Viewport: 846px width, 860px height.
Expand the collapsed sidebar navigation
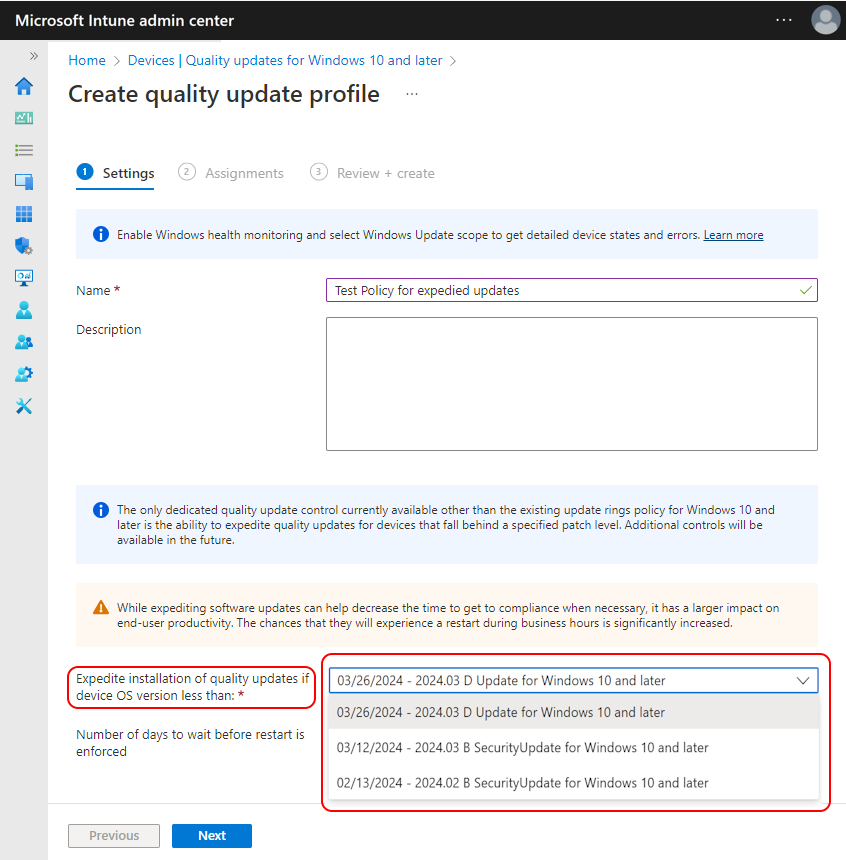tap(33, 56)
